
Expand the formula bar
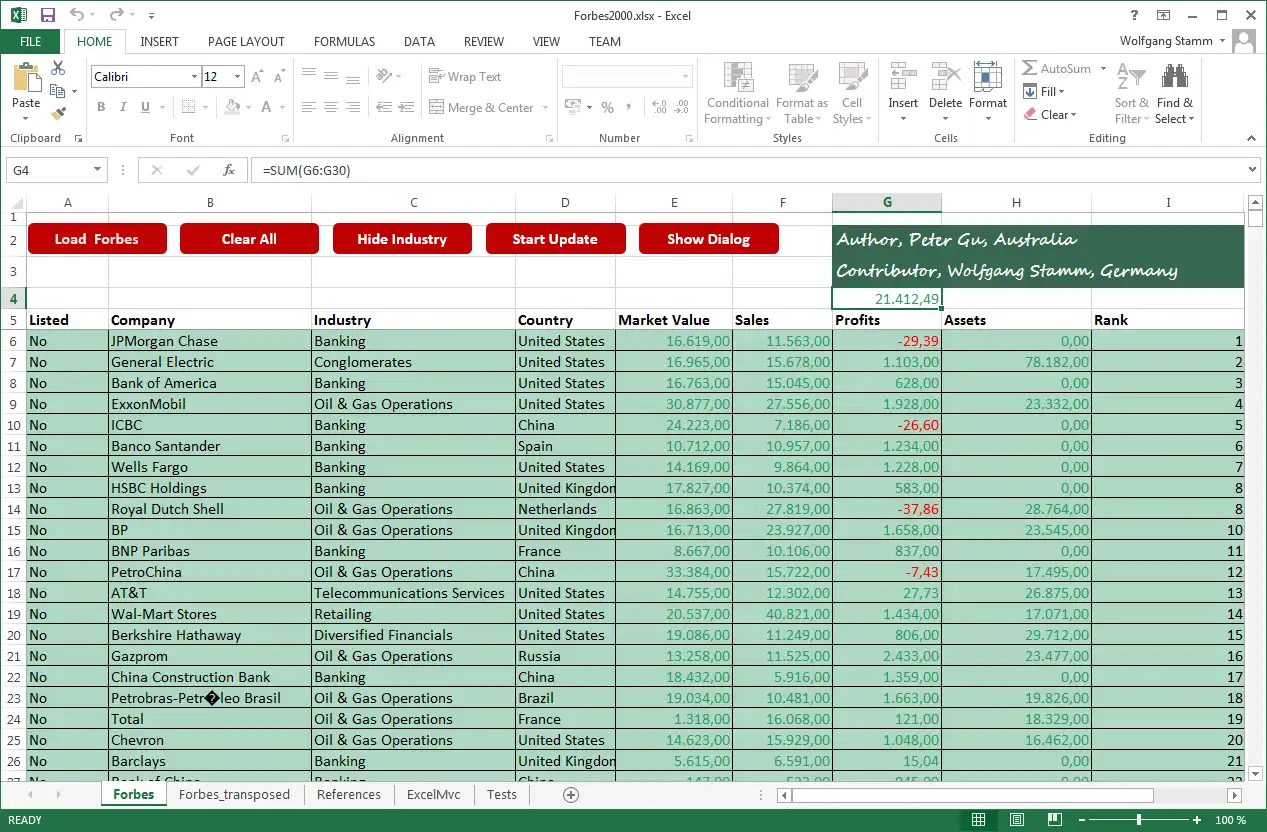pos(1253,170)
